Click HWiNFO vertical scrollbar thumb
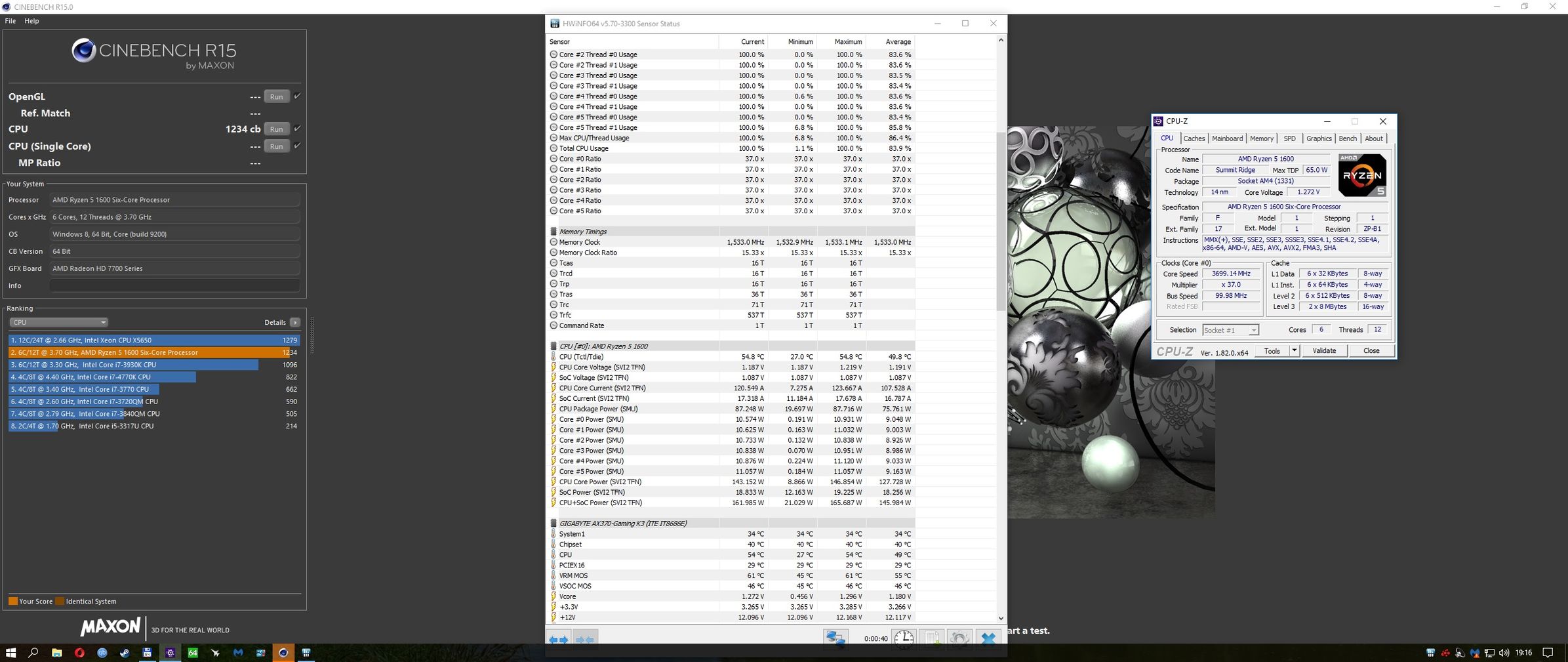 click(1000, 221)
